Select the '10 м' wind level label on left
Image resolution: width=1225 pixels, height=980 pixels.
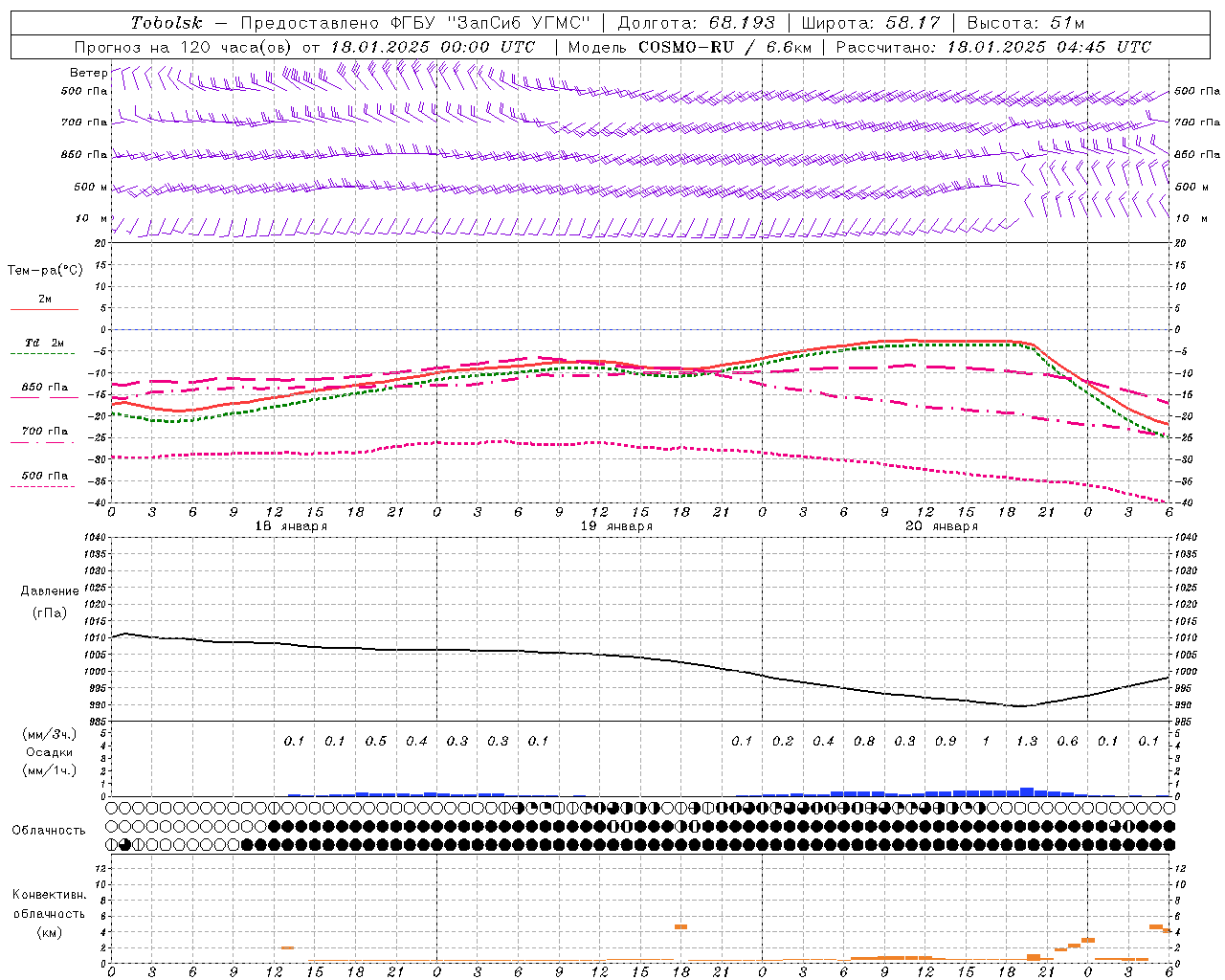click(92, 219)
